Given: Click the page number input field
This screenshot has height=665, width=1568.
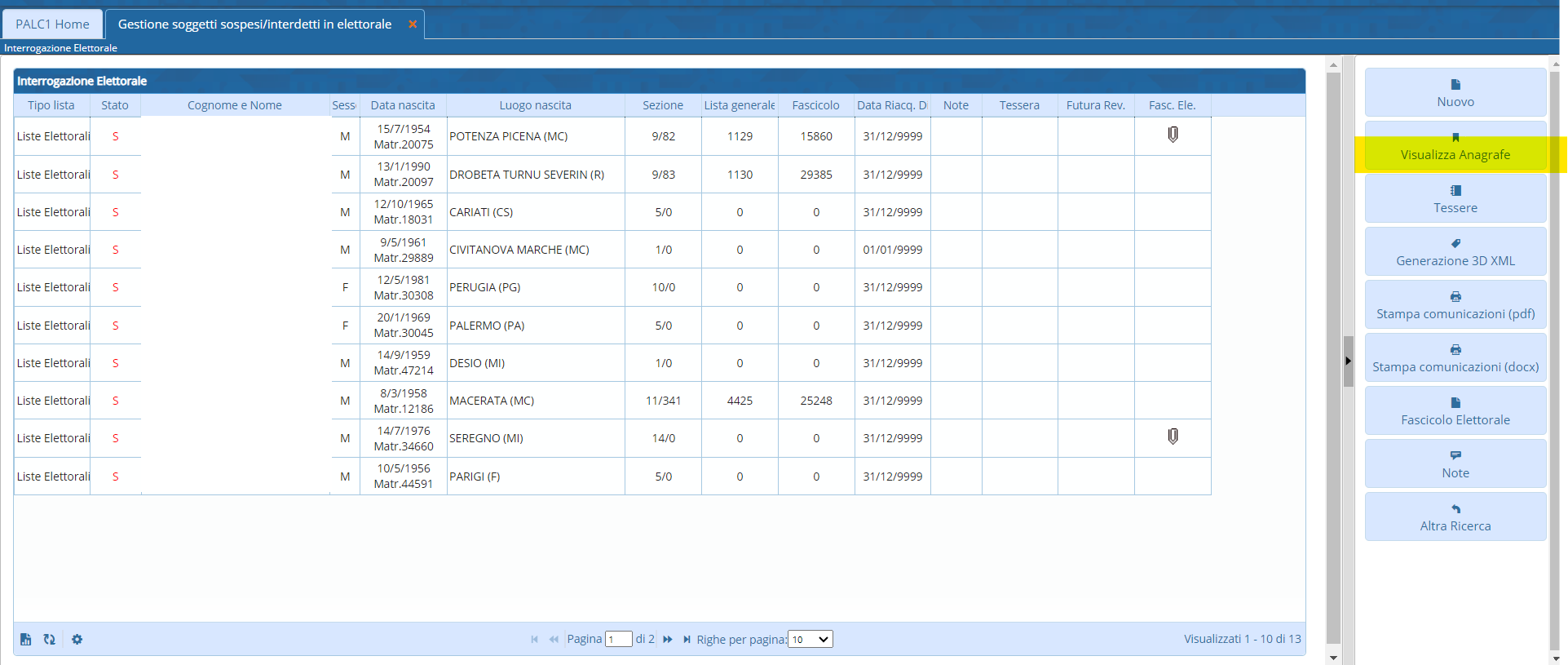Looking at the screenshot, I should click(x=618, y=640).
